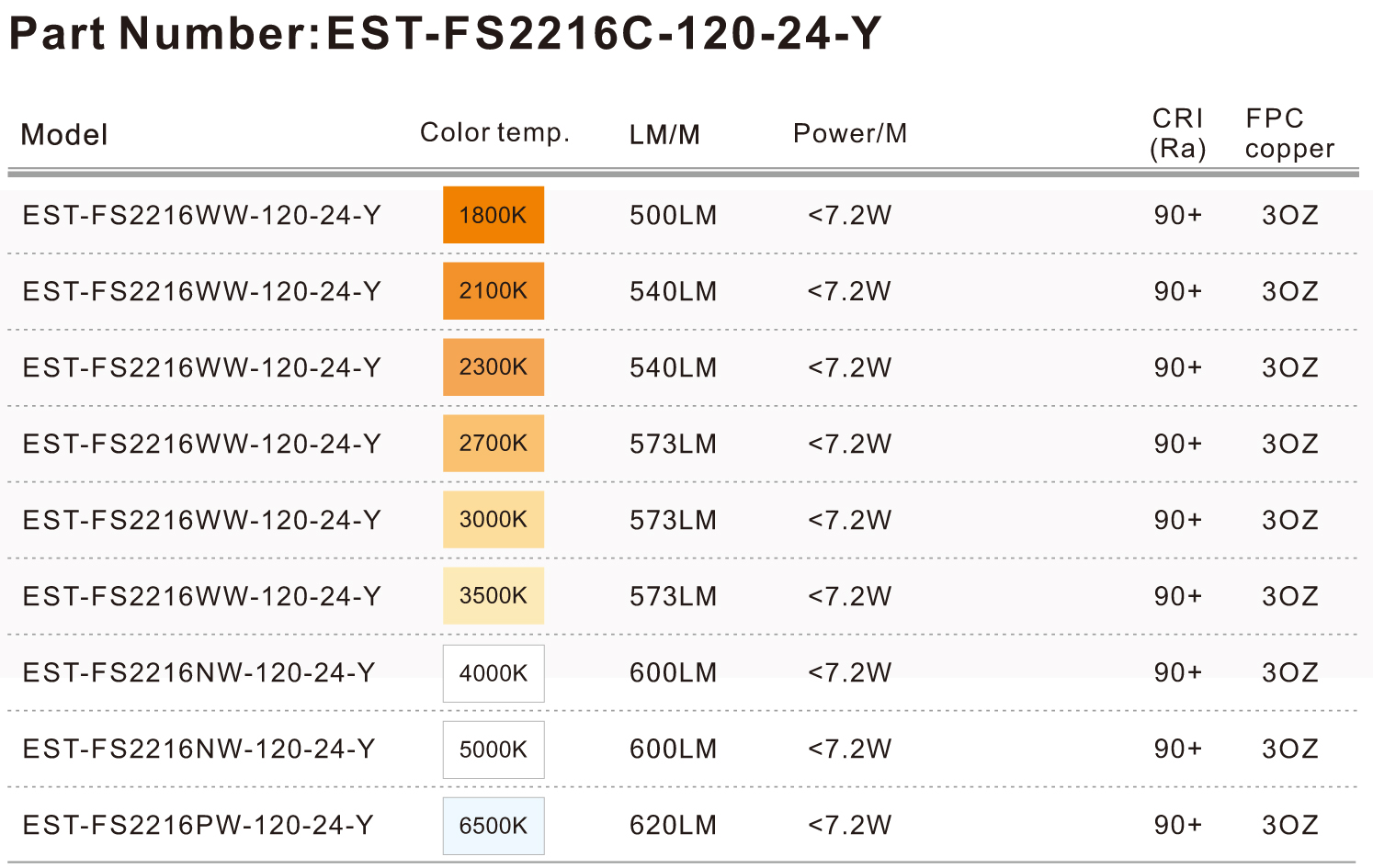Select the EST-FS2216PW-120-24-Y model text
Viewport: 1373px width, 868px height.
[x=199, y=826]
